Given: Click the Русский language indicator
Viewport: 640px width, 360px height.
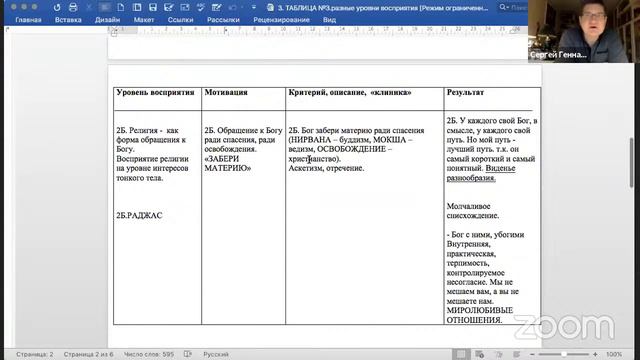Looking at the screenshot, I should pyautogui.click(x=216, y=354).
